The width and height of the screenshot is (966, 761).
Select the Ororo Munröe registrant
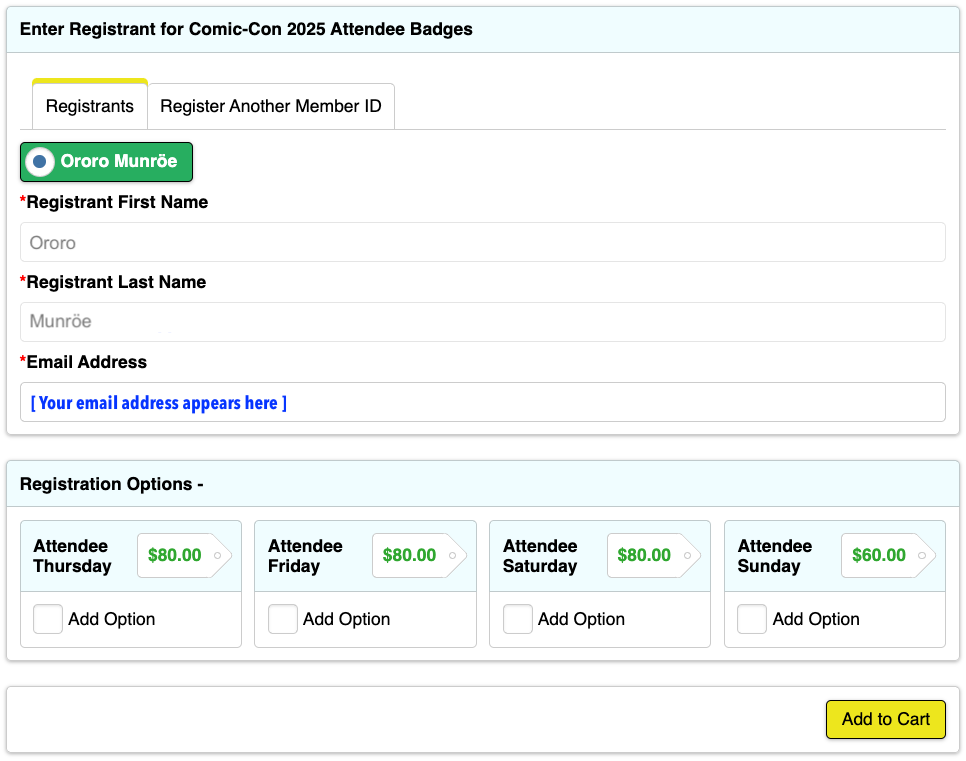(106, 161)
